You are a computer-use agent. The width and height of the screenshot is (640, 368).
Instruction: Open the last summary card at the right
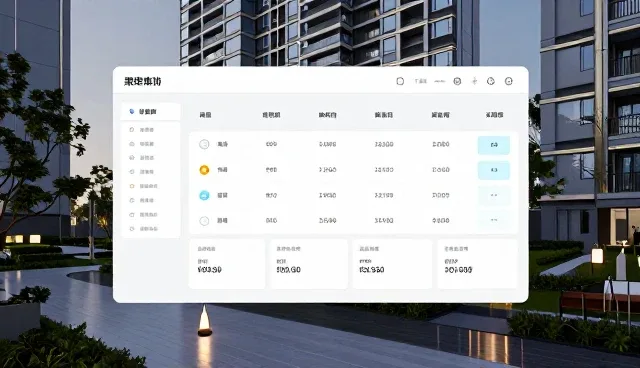477,264
